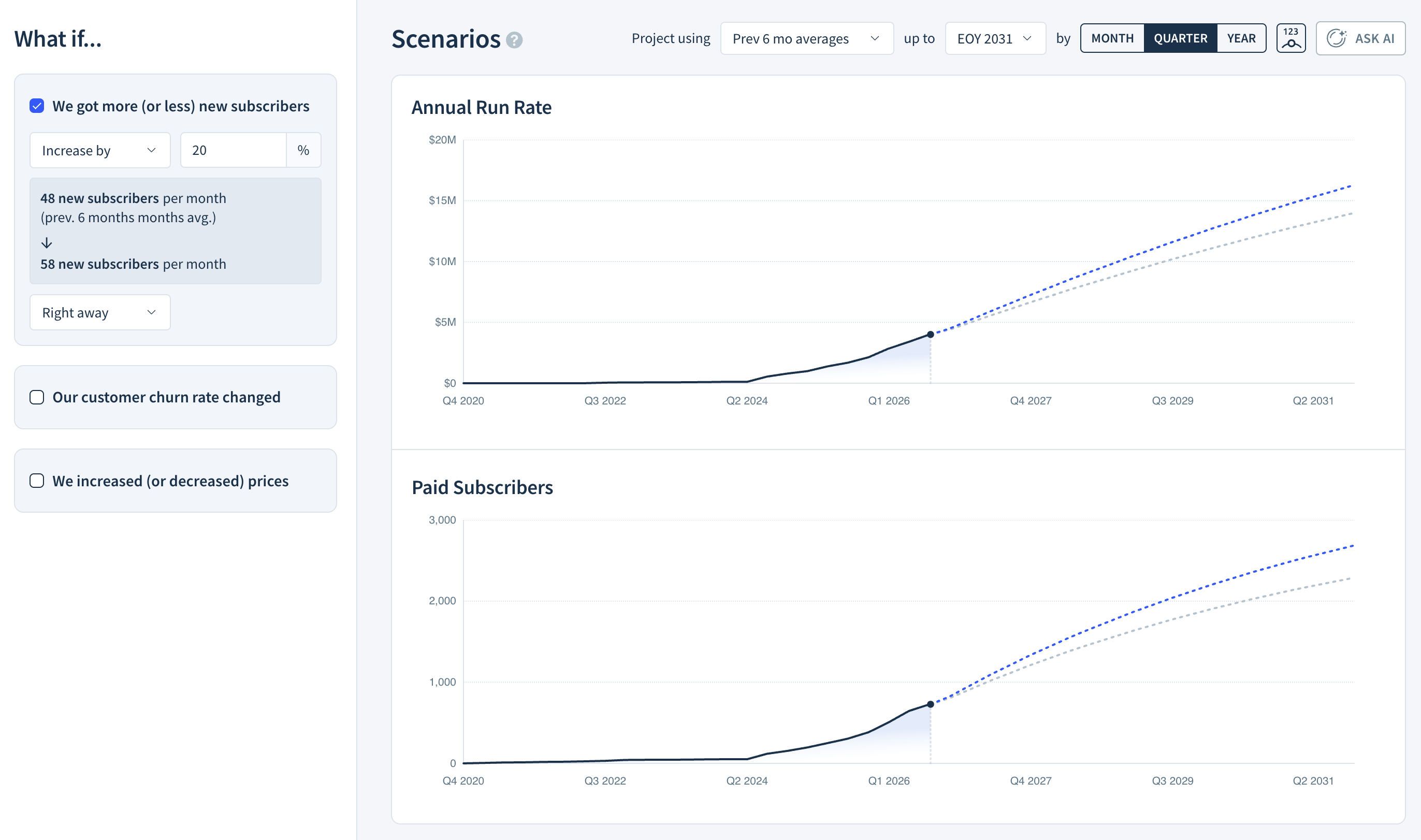
Task: Click the percentage input field showing 20
Action: 233,151
